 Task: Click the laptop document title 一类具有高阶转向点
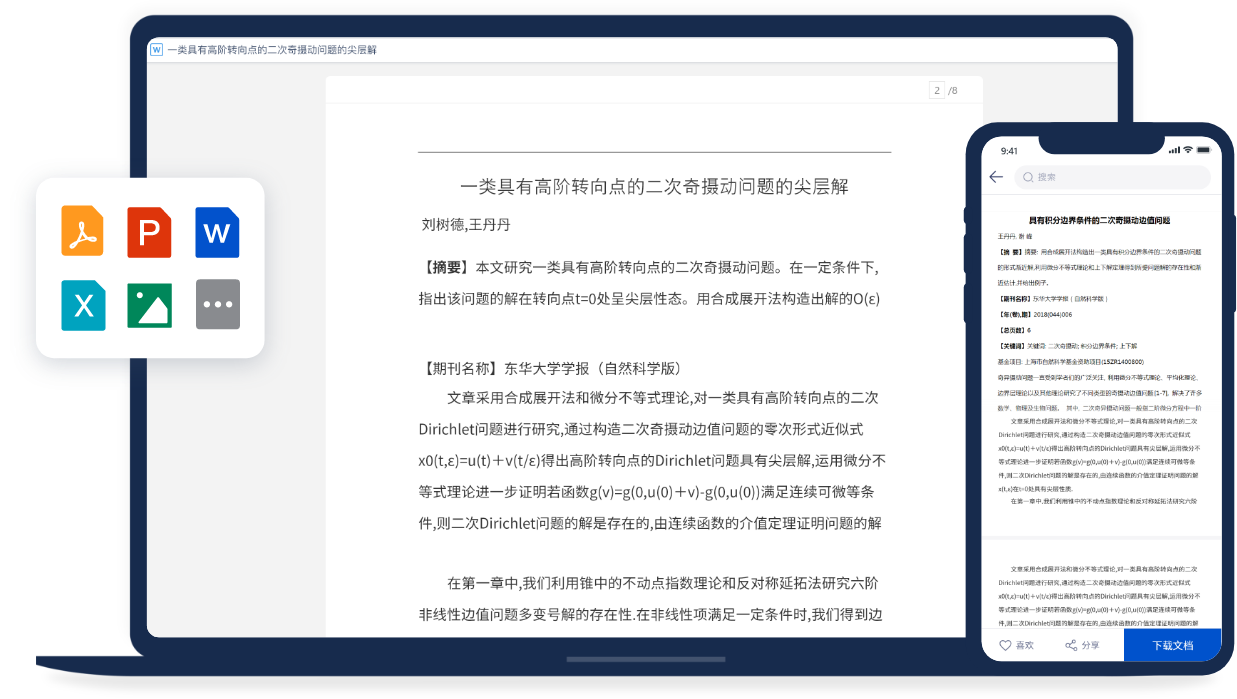click(654, 186)
